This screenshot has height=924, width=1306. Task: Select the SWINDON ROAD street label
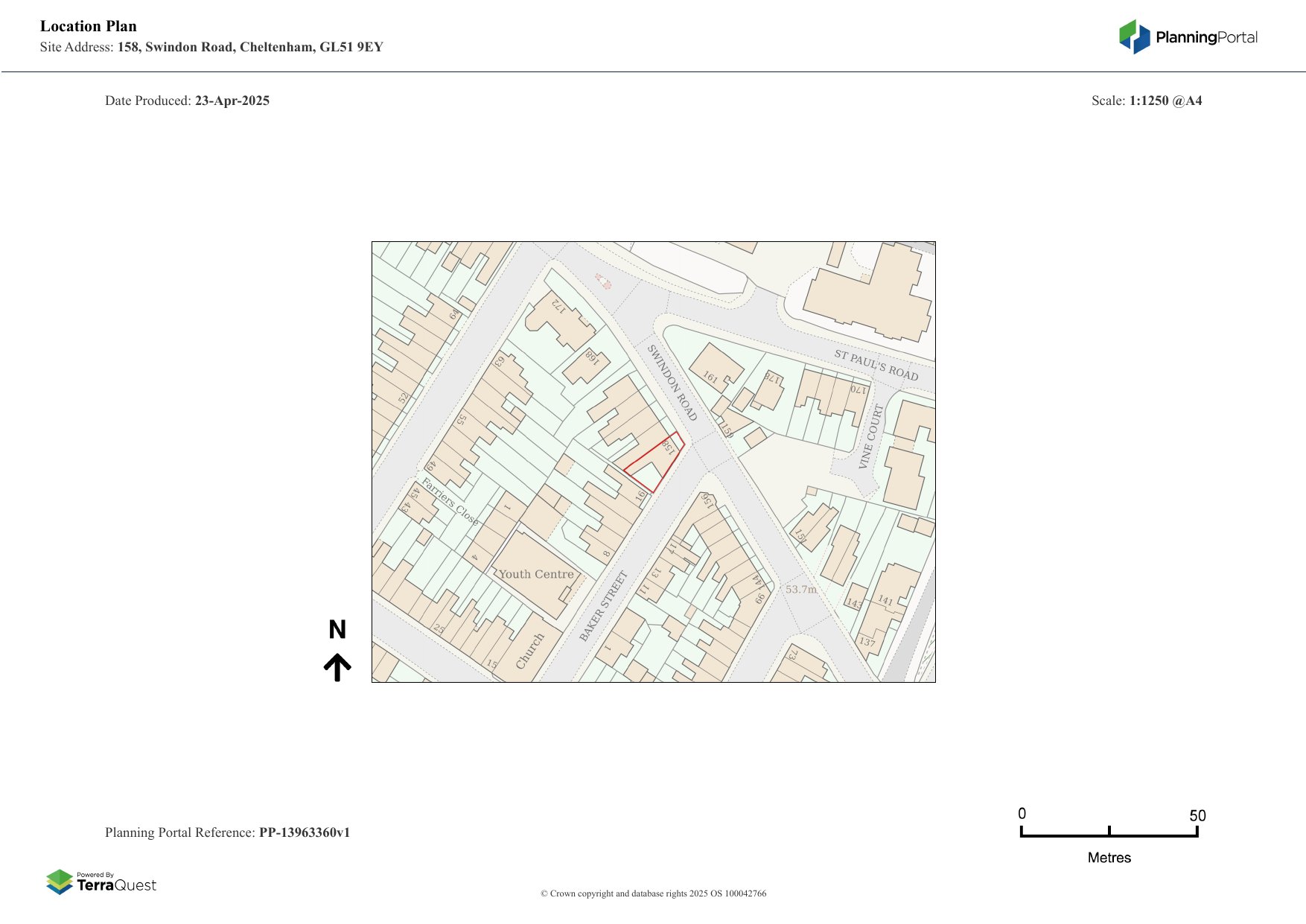[x=672, y=382]
